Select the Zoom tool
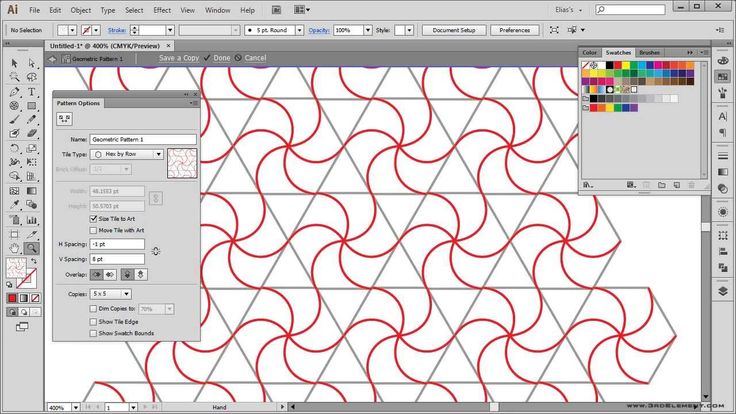 [x=31, y=248]
